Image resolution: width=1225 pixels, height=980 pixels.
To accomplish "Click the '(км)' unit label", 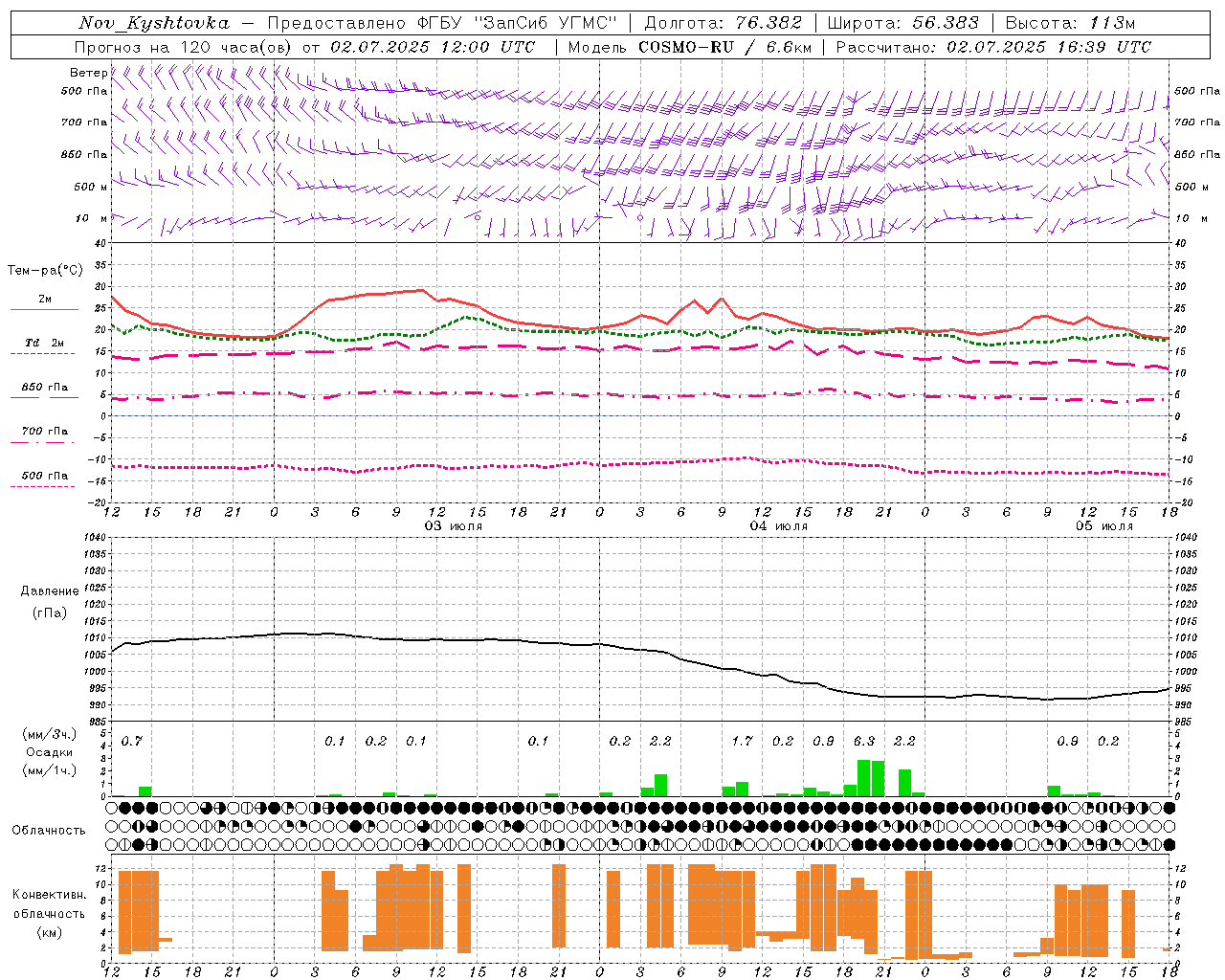I will [49, 932].
